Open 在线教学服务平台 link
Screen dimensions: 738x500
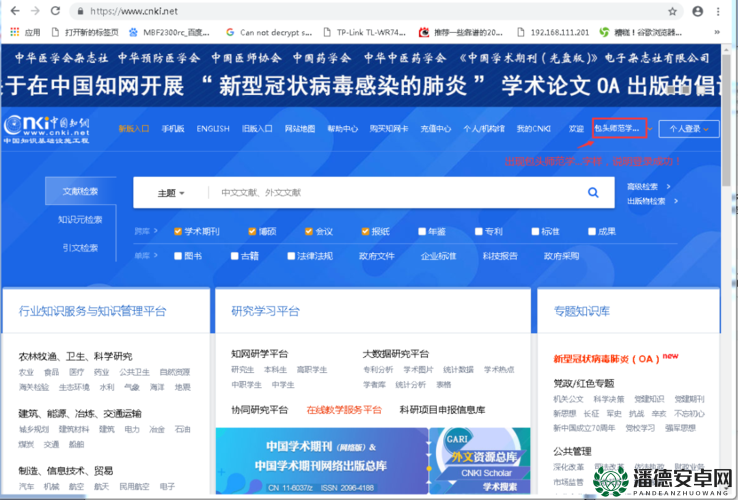(344, 410)
